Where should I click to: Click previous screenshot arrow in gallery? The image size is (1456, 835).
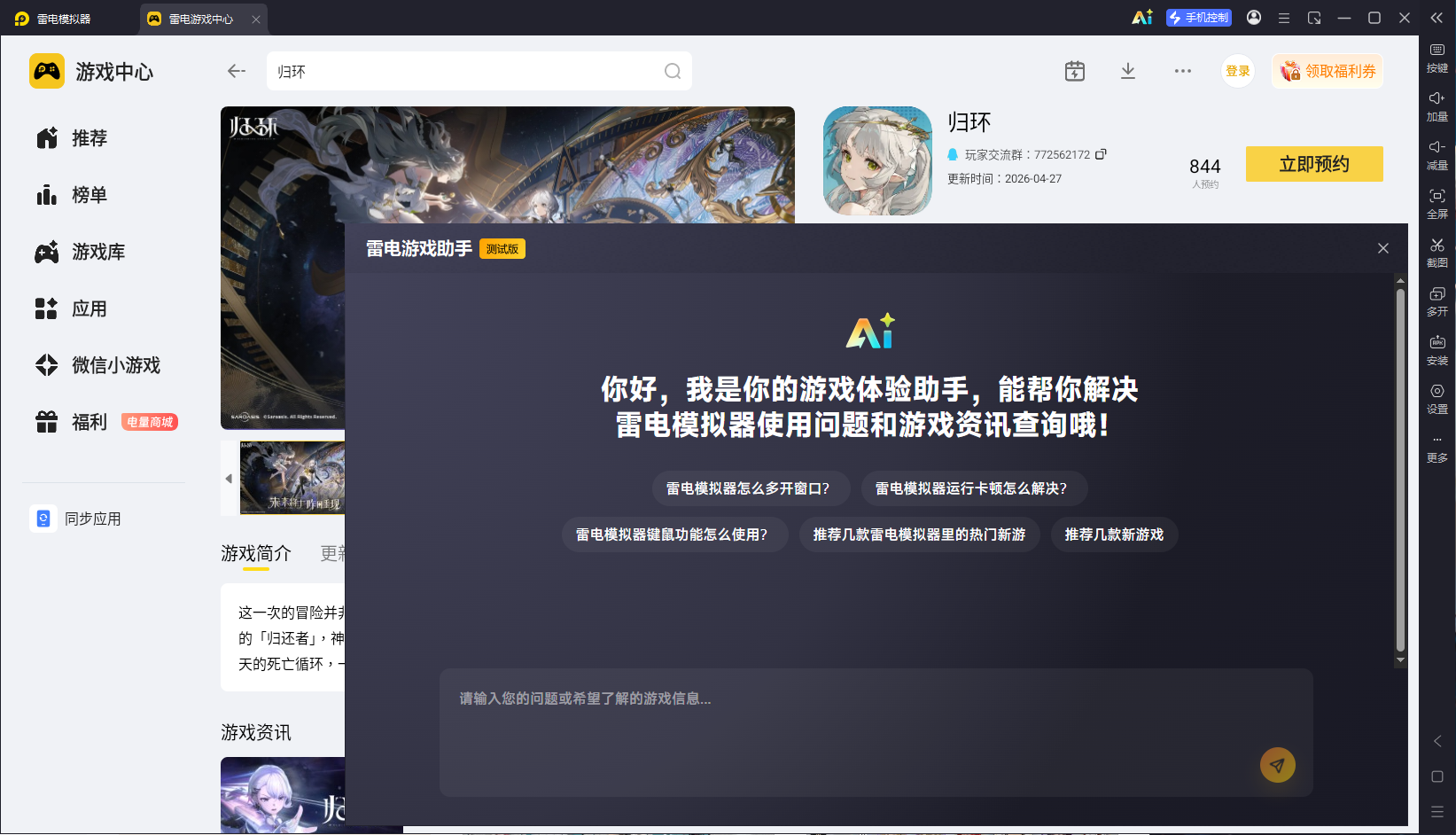(x=229, y=479)
